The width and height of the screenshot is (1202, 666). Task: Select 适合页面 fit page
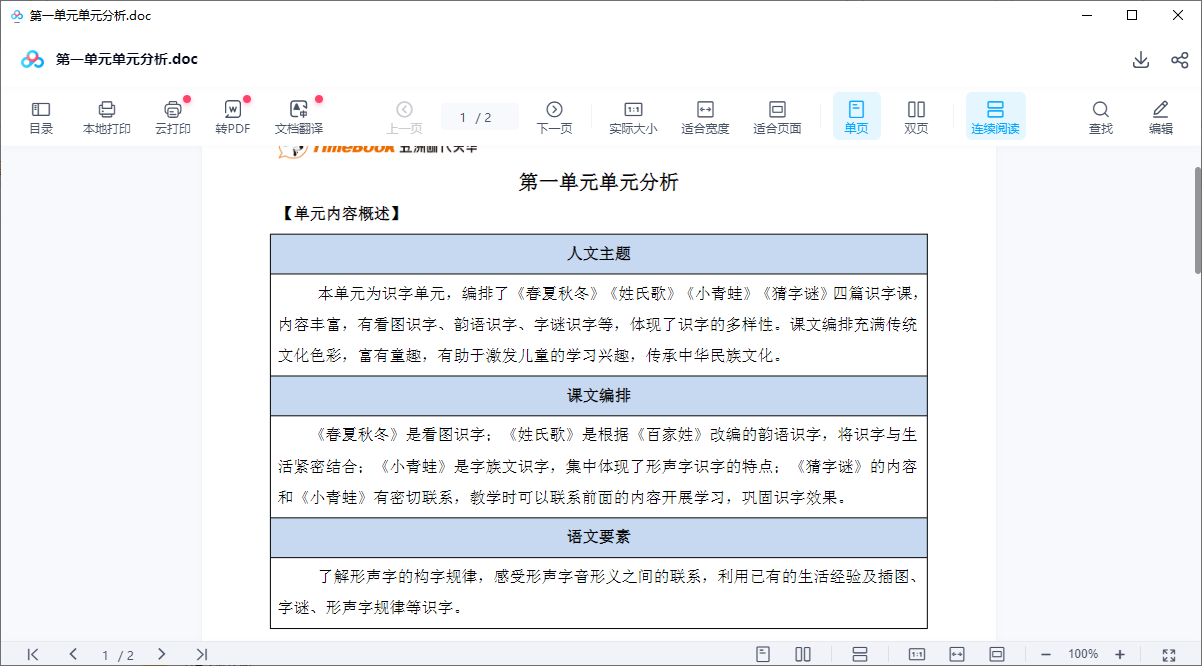pyautogui.click(x=777, y=116)
